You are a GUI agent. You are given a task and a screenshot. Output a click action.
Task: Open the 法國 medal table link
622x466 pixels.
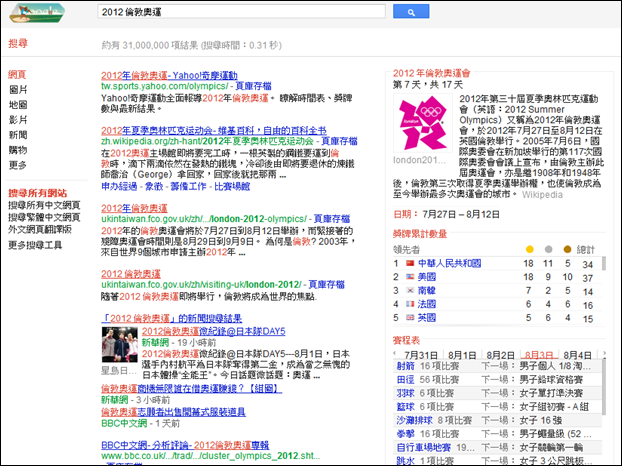point(427,304)
